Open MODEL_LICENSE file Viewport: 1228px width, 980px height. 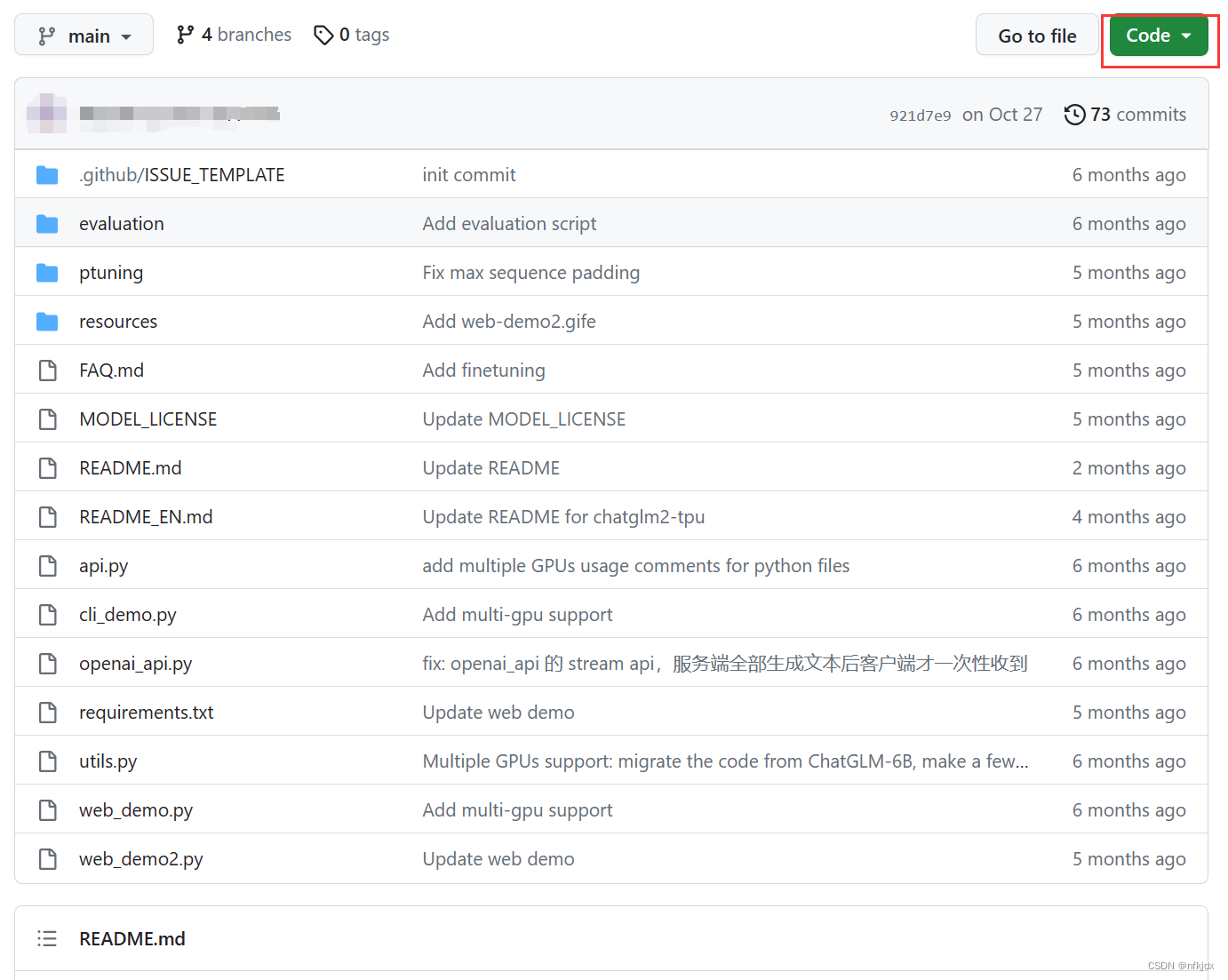pos(148,419)
